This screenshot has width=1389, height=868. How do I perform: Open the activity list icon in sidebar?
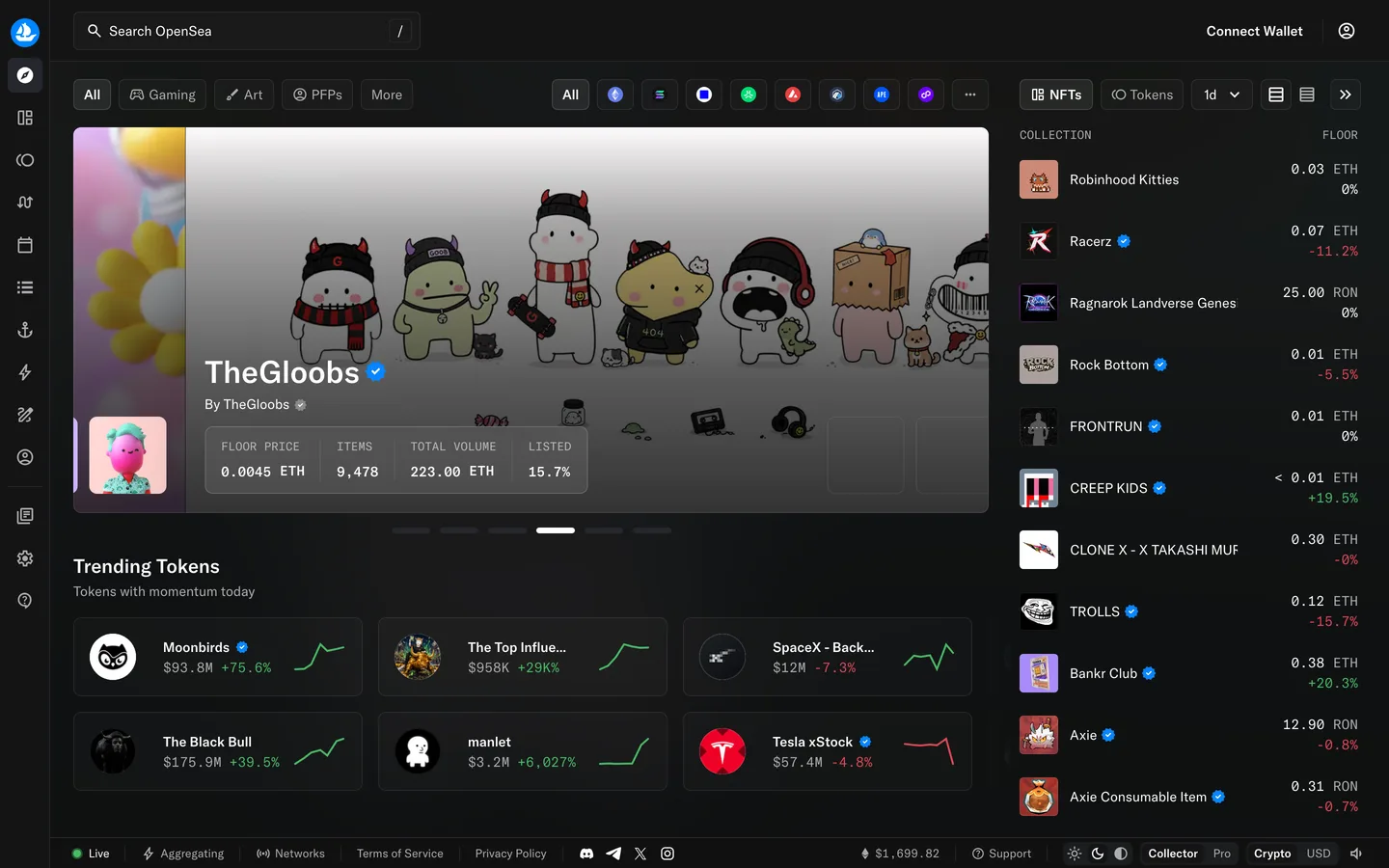[x=25, y=287]
